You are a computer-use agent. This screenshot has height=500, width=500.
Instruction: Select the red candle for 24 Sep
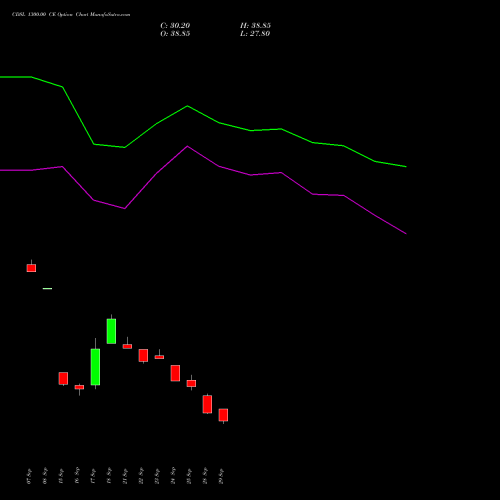(175, 373)
